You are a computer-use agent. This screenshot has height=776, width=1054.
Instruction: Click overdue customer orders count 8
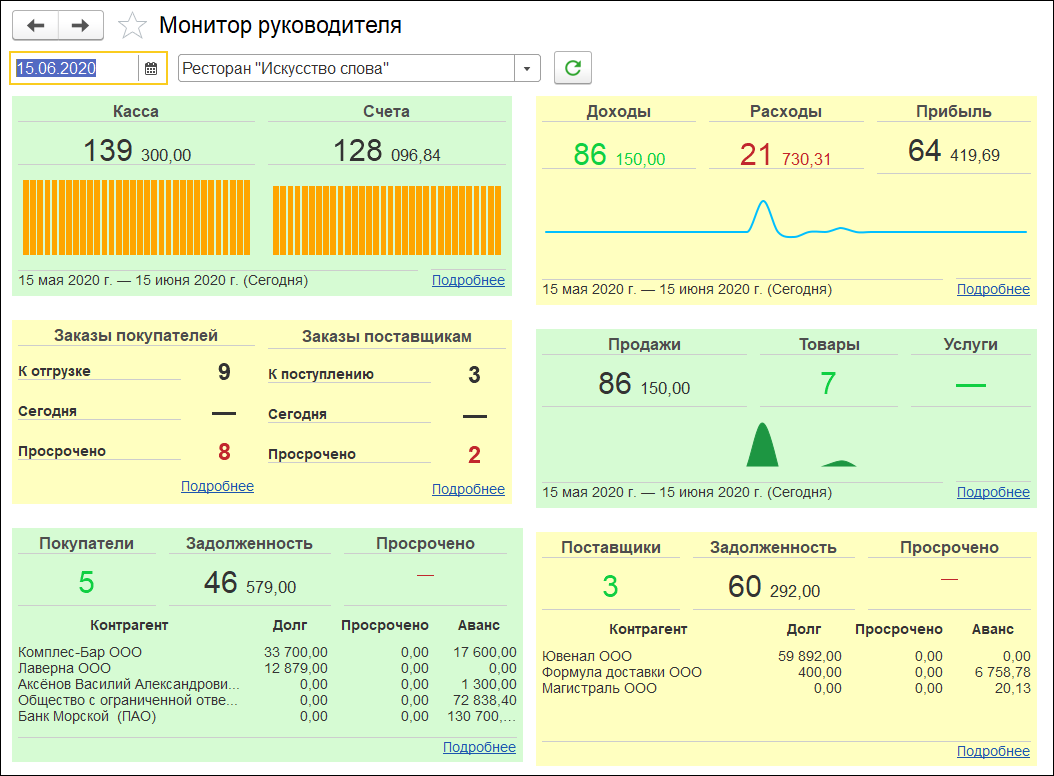coord(224,452)
